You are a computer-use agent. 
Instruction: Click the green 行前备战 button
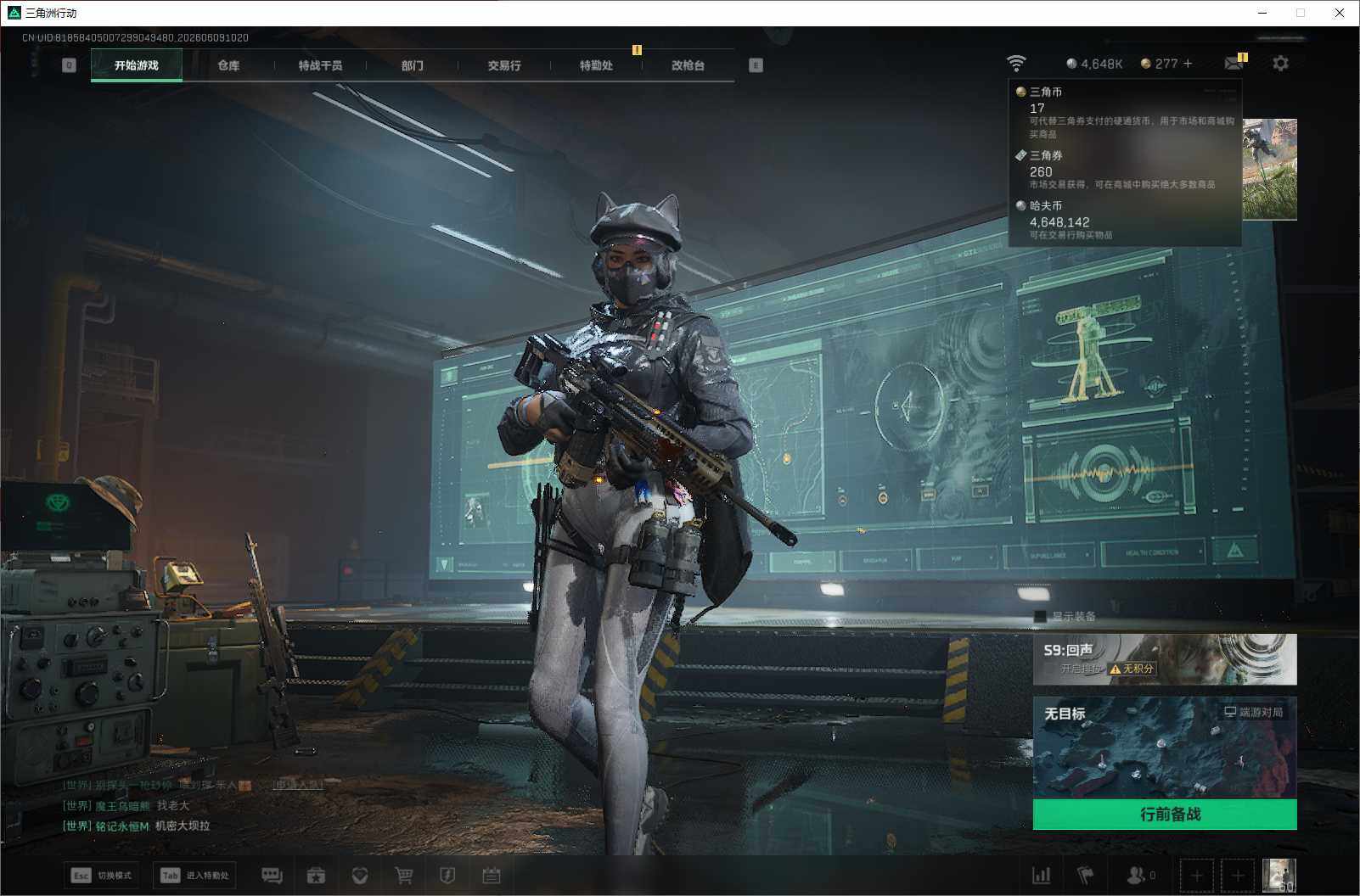click(x=1165, y=815)
